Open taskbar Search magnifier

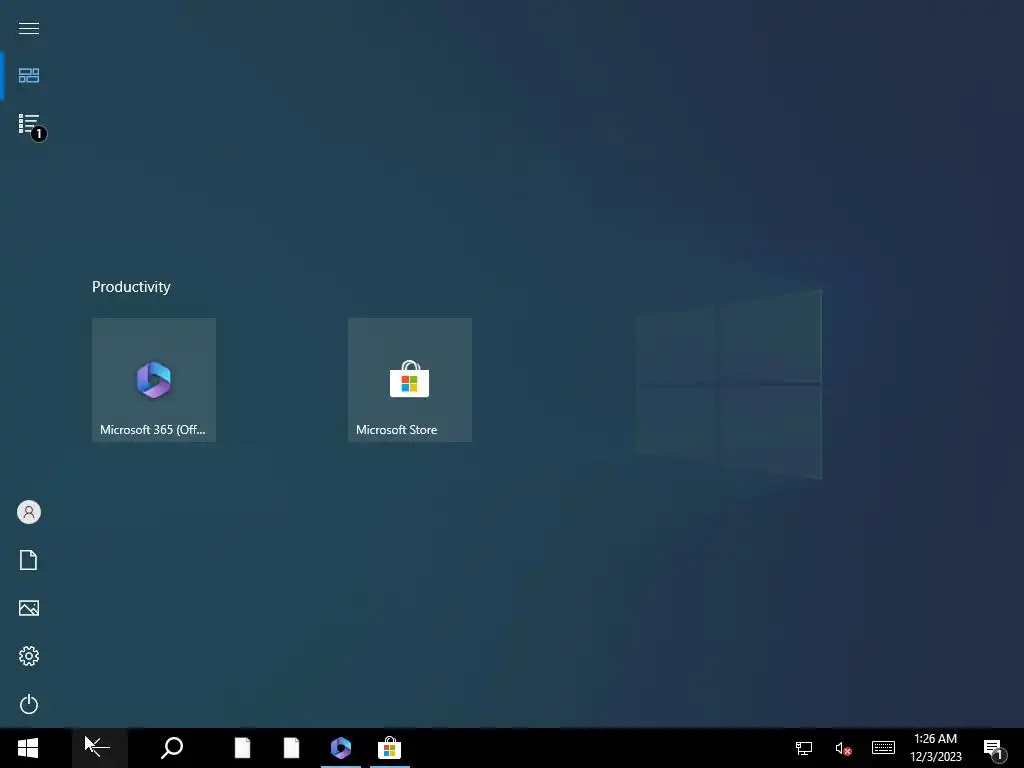point(172,748)
